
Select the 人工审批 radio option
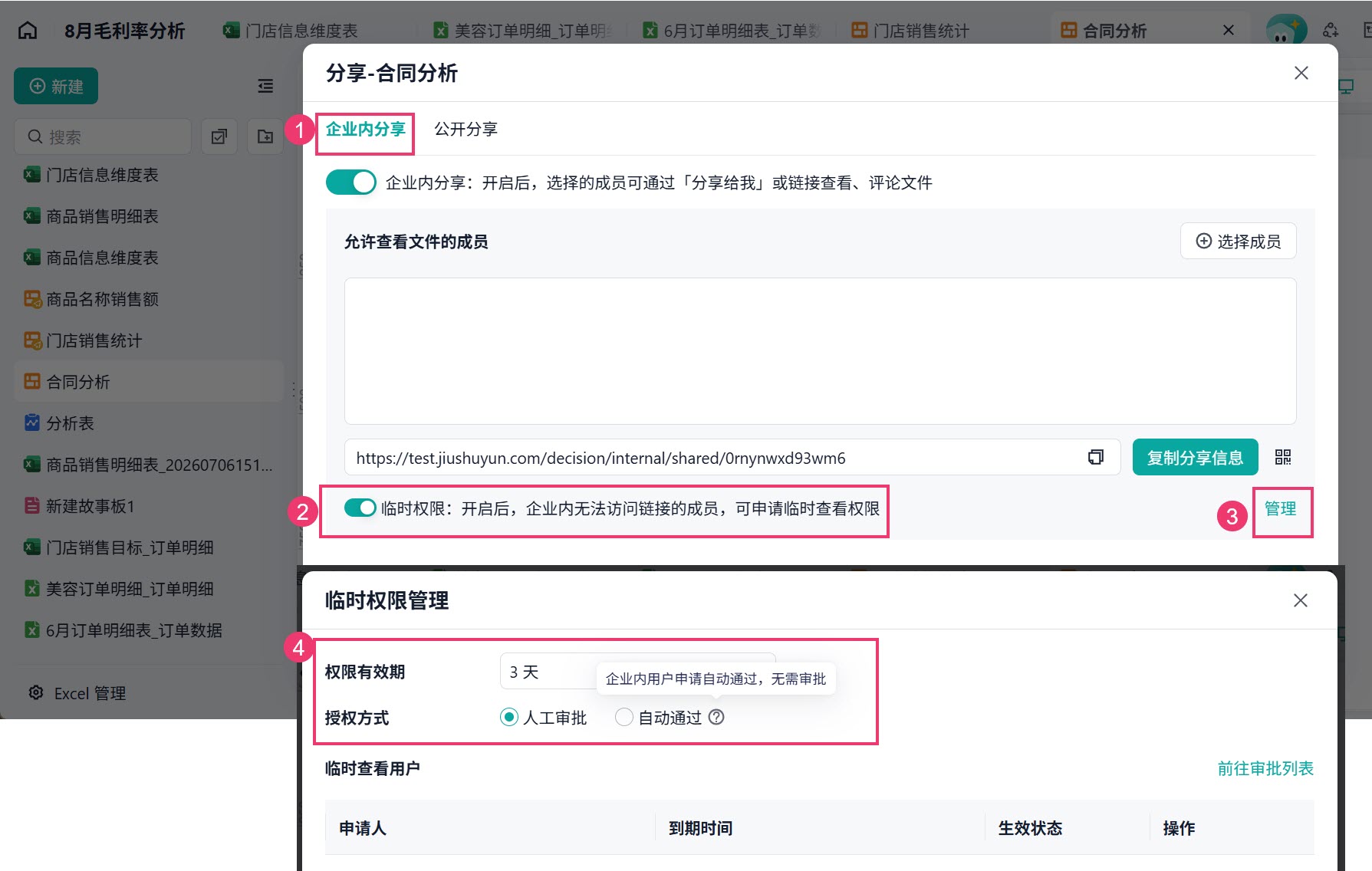coord(509,718)
